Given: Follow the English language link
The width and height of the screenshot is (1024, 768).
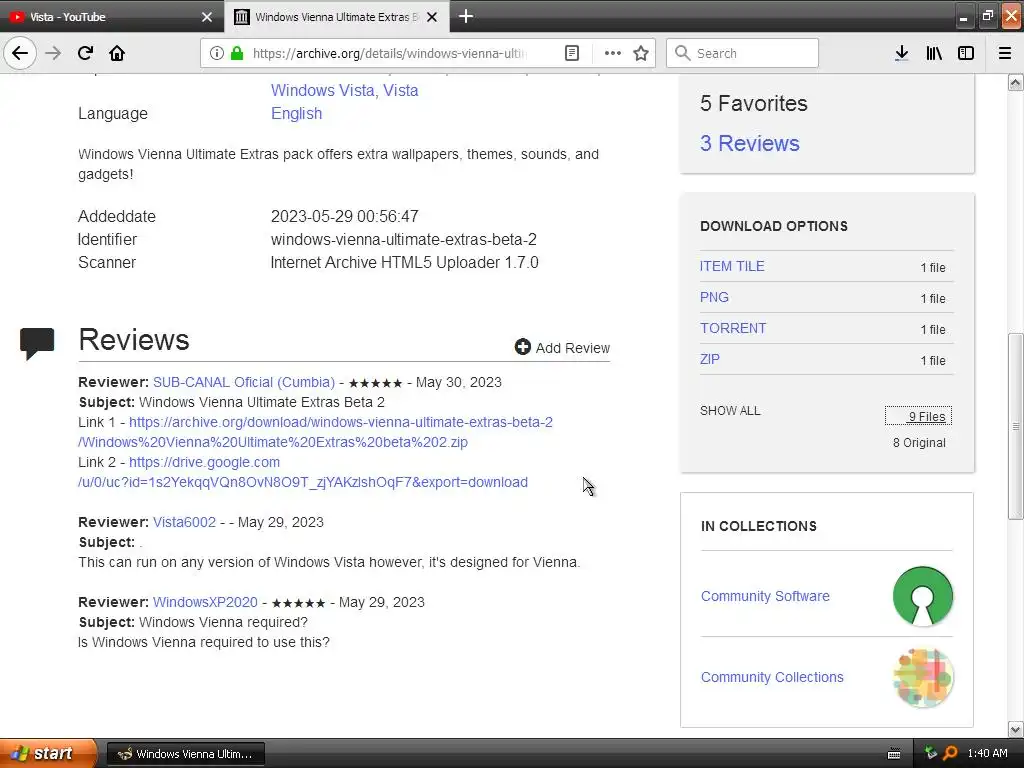Looking at the screenshot, I should coord(296,114).
